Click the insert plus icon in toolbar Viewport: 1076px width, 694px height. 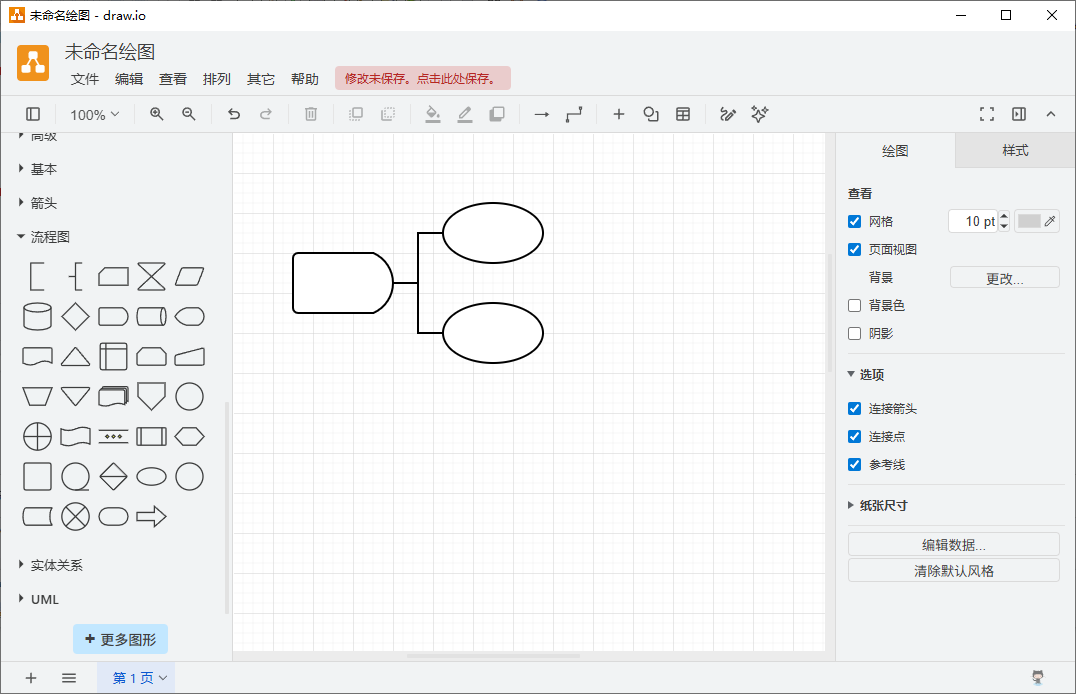(619, 114)
